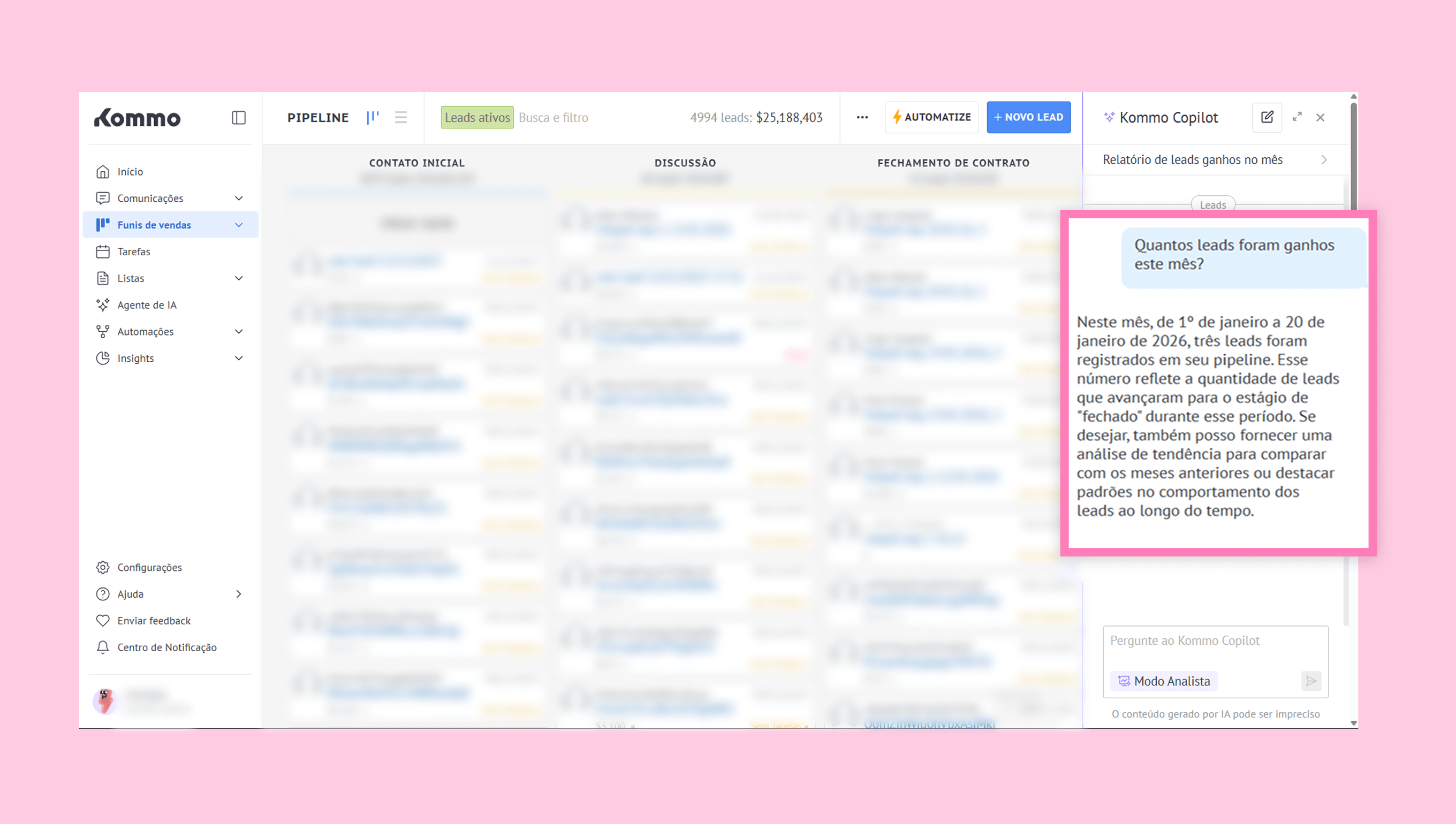Collapse the left sidebar panel icon
The image size is (1456, 824).
[238, 118]
